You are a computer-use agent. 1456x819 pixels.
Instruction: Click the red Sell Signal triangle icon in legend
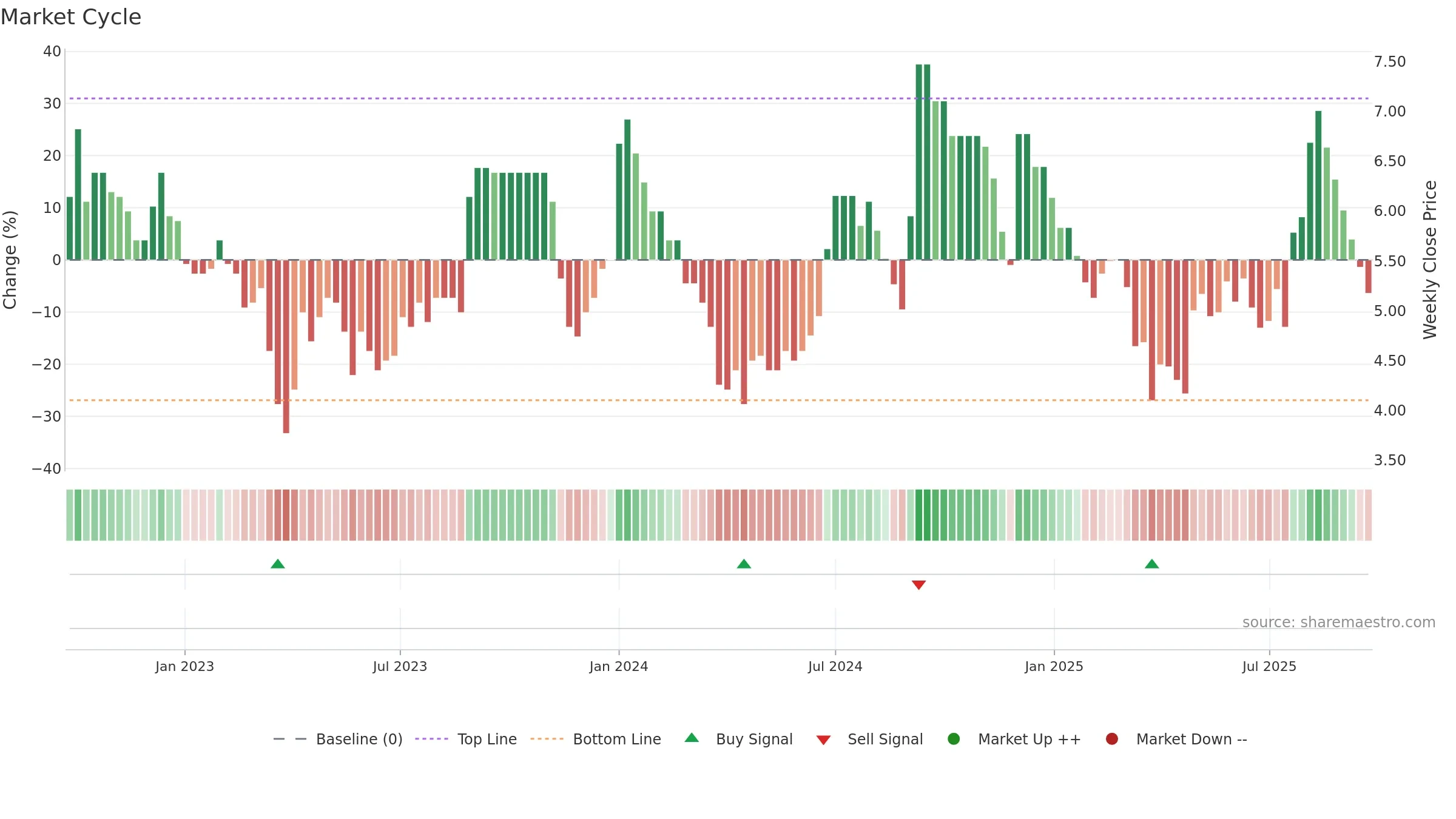(823, 740)
